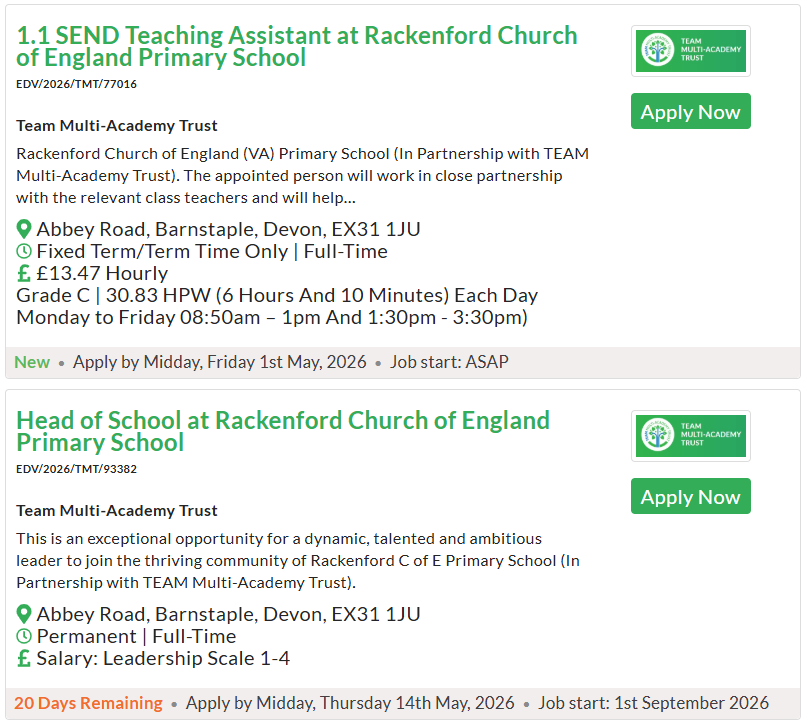Click Team Multi-Academy Trust logo in second listing
This screenshot has height=724, width=807.
point(690,436)
